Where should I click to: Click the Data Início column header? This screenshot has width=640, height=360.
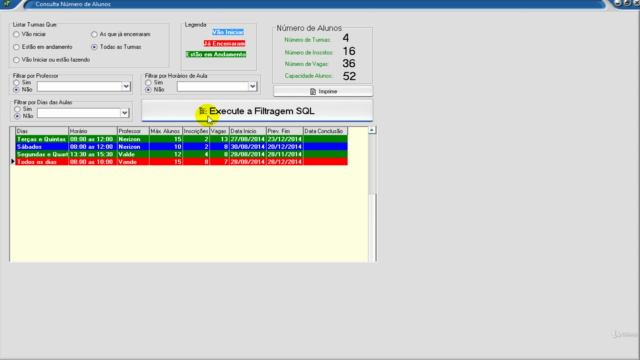(248, 131)
